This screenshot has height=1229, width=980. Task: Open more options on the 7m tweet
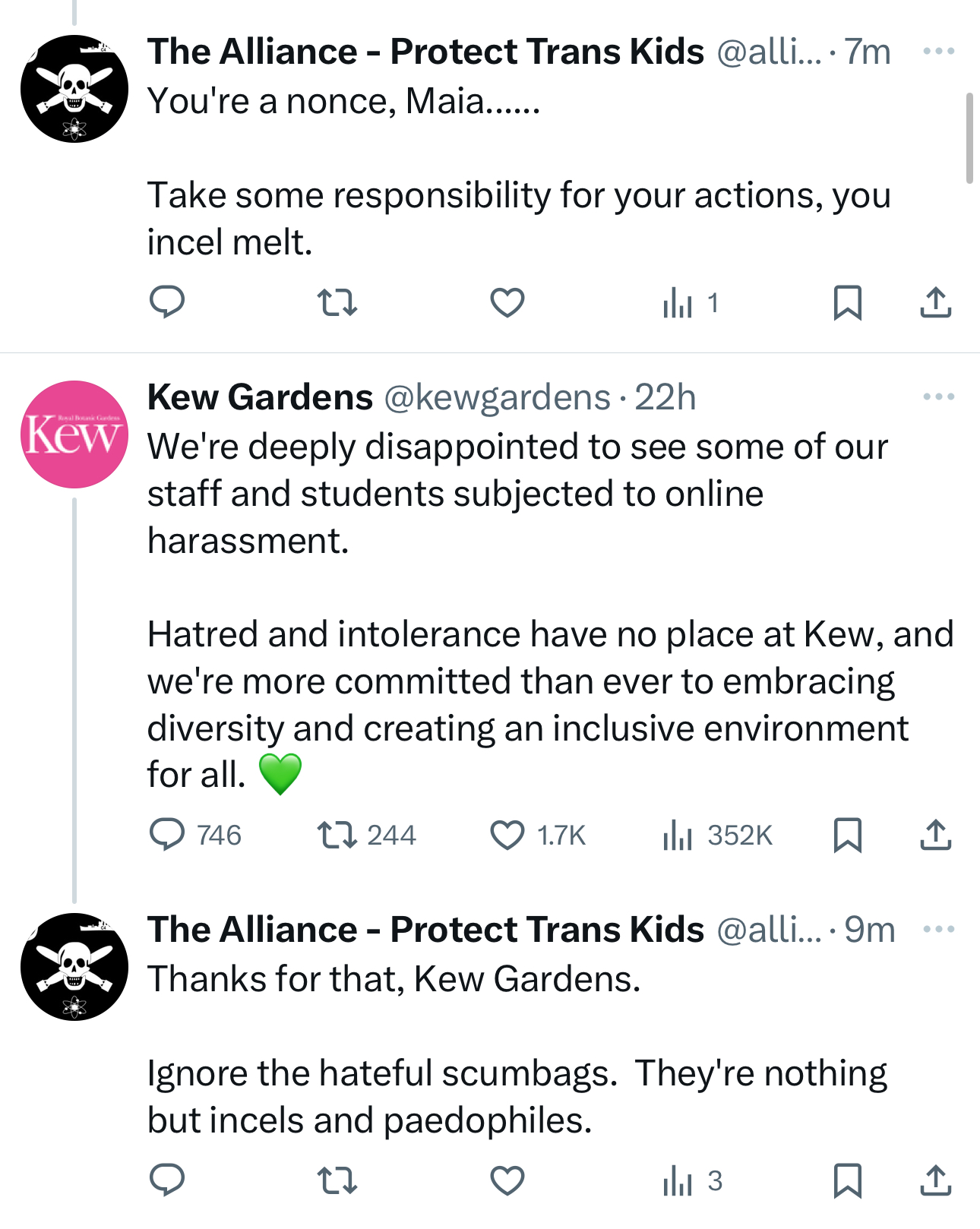(x=938, y=52)
